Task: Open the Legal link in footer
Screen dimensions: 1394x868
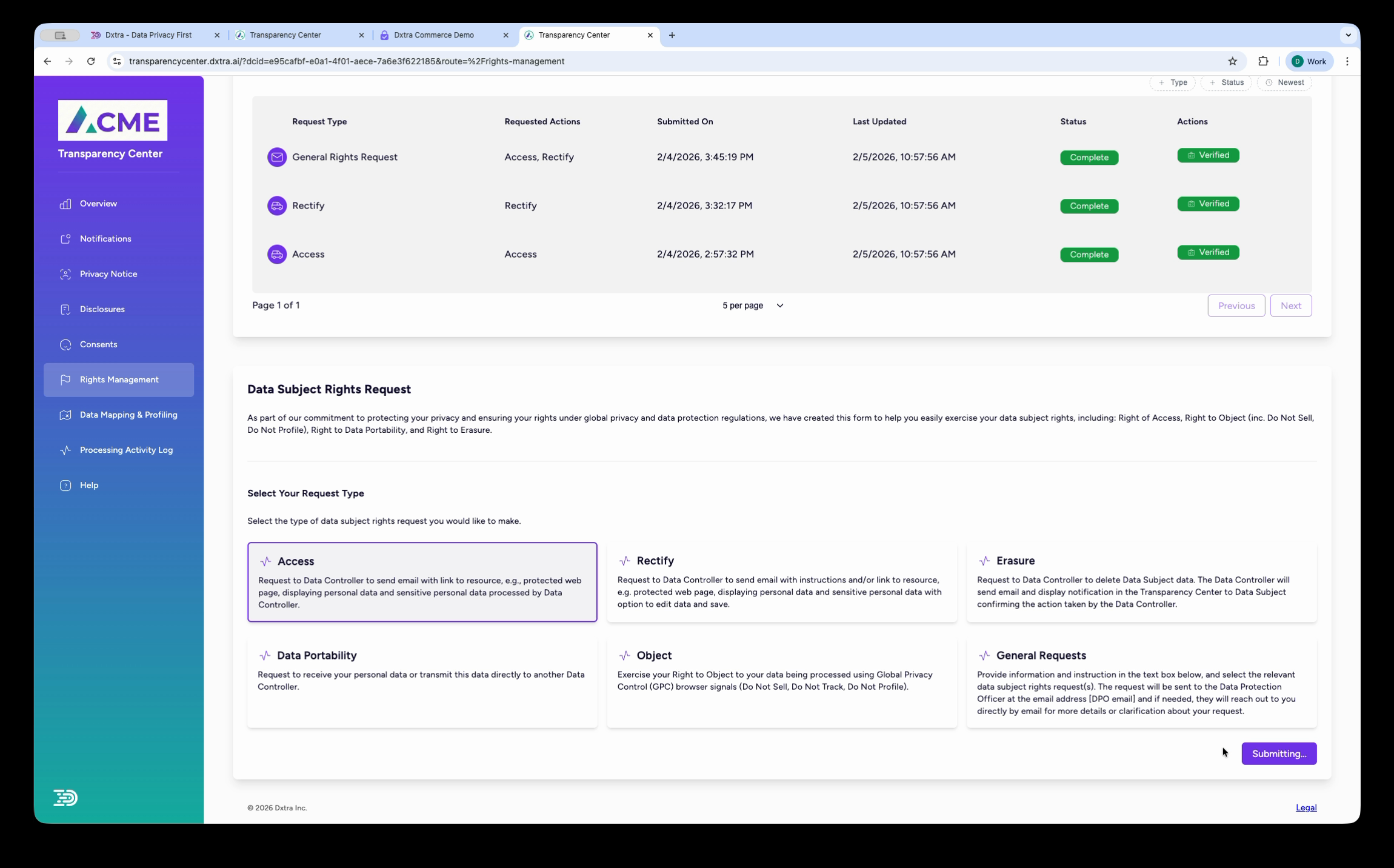Action: click(x=1306, y=807)
